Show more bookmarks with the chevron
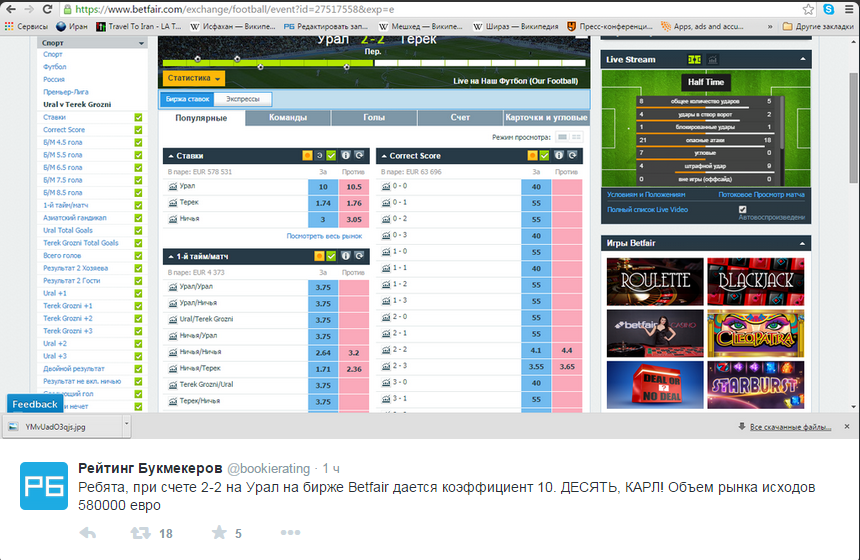The image size is (860, 560). (770, 26)
